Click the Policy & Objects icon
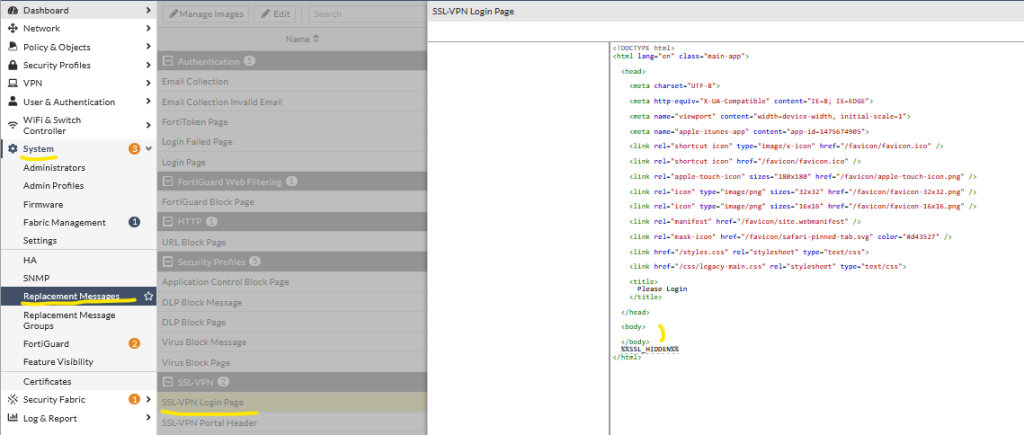The image size is (1024, 435). (x=12, y=47)
